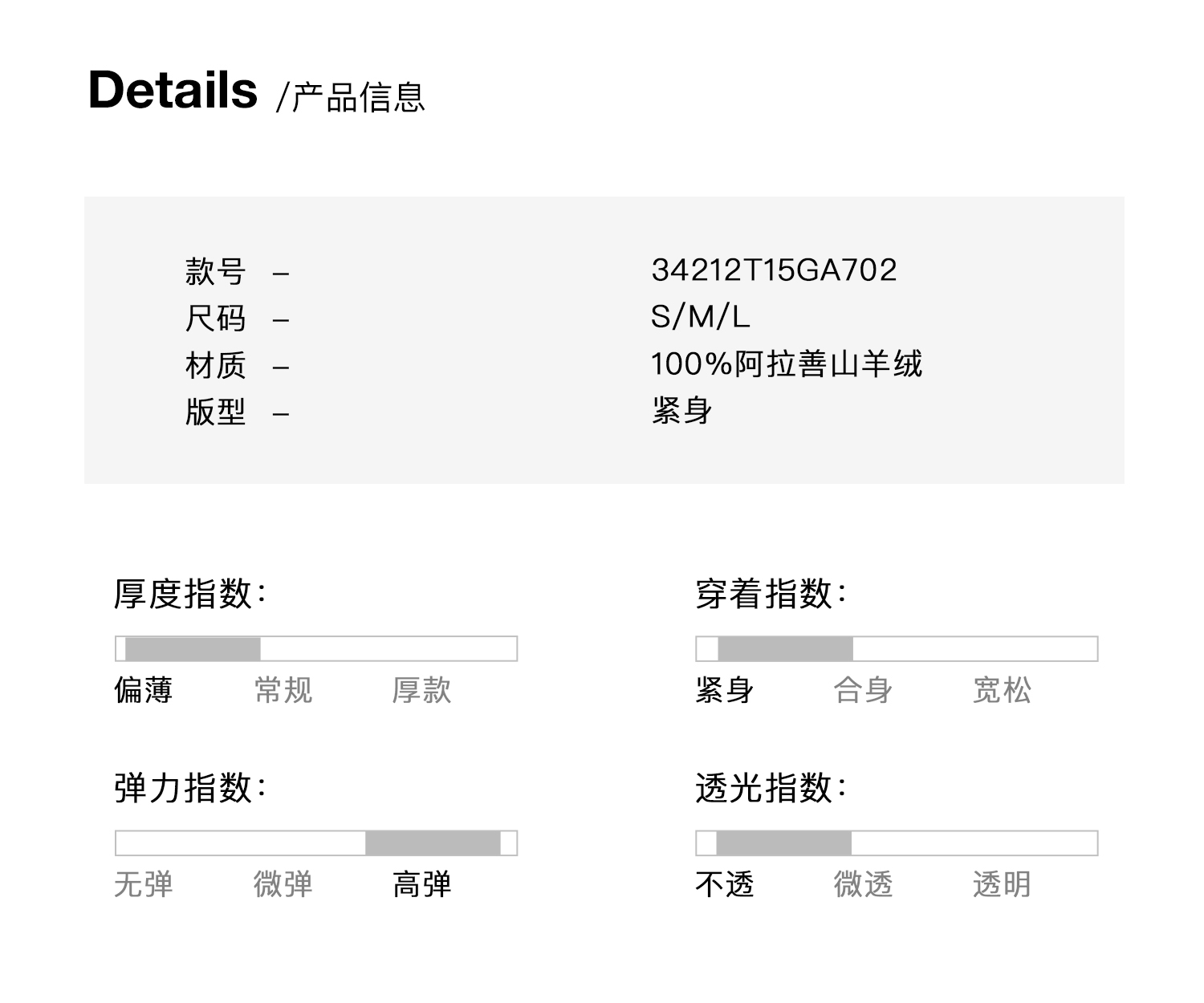Click the transparency index bar
Screen dimensions: 1204x1003
coord(896,843)
